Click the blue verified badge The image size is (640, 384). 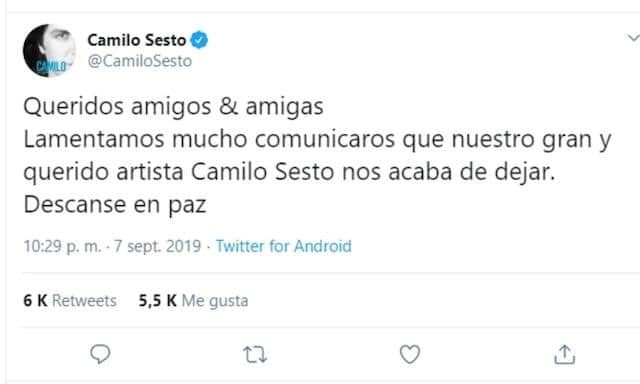(199, 40)
